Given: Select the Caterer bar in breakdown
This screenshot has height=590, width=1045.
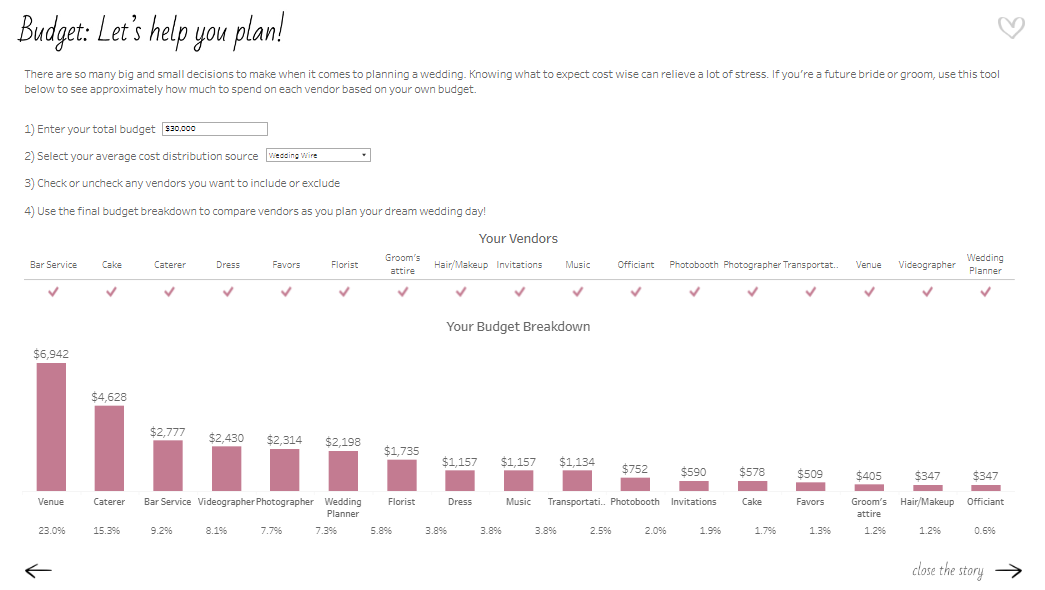Looking at the screenshot, I should pyautogui.click(x=109, y=448).
